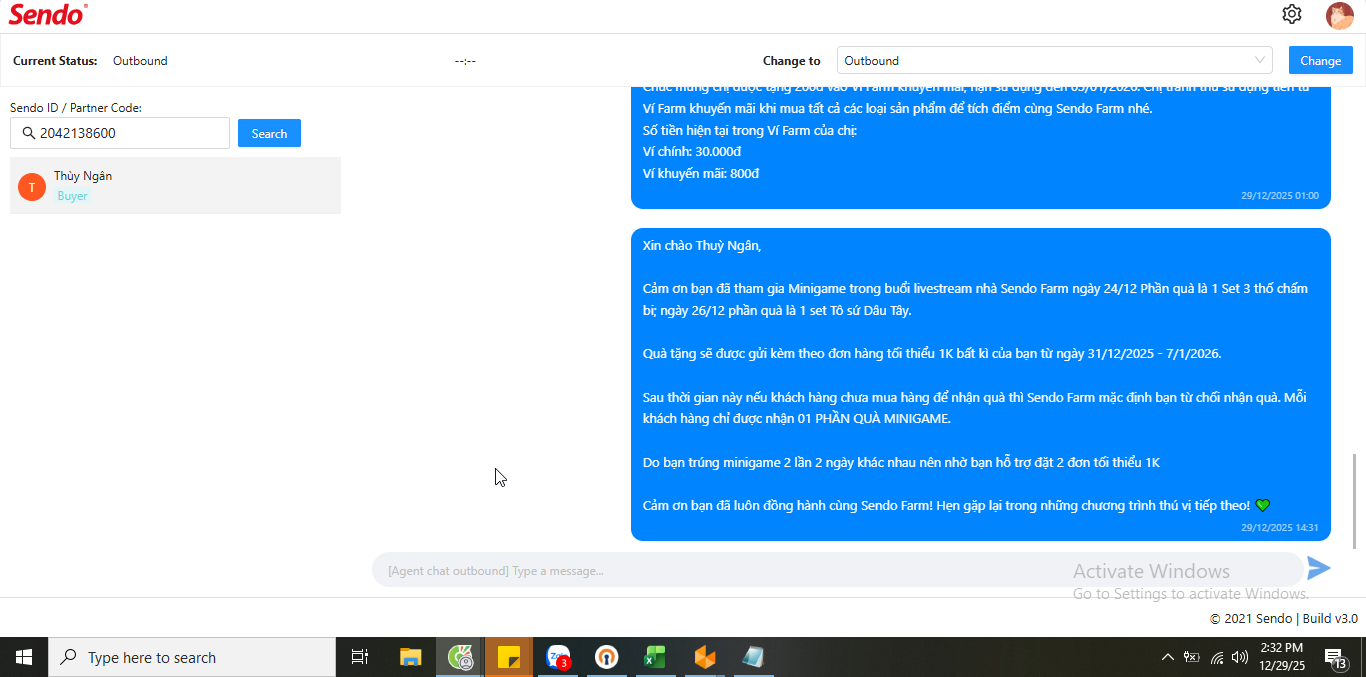
Task: Open File Explorer from the taskbar
Action: click(x=411, y=657)
